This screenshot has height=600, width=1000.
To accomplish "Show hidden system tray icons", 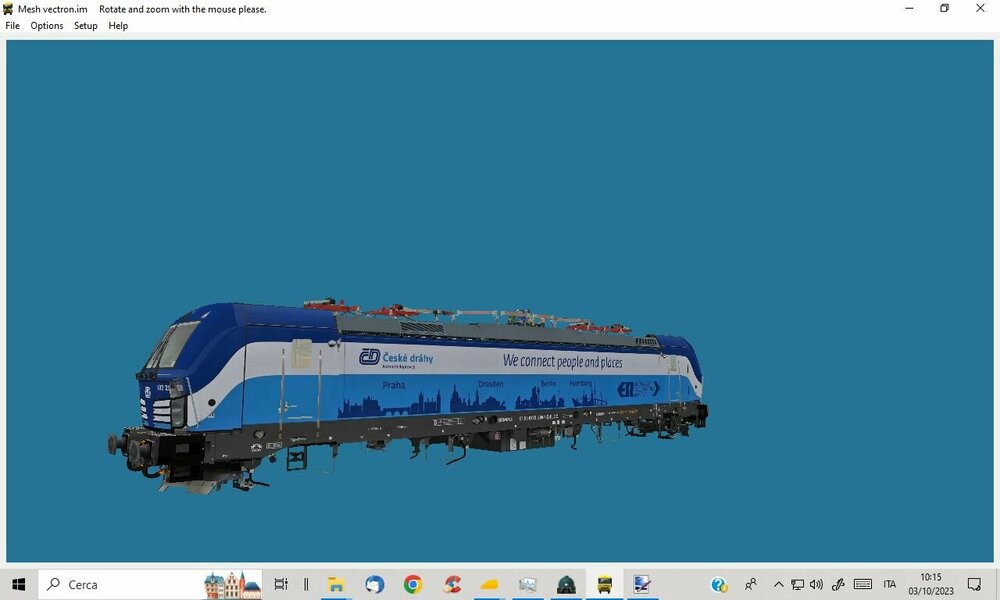I will tap(778, 584).
